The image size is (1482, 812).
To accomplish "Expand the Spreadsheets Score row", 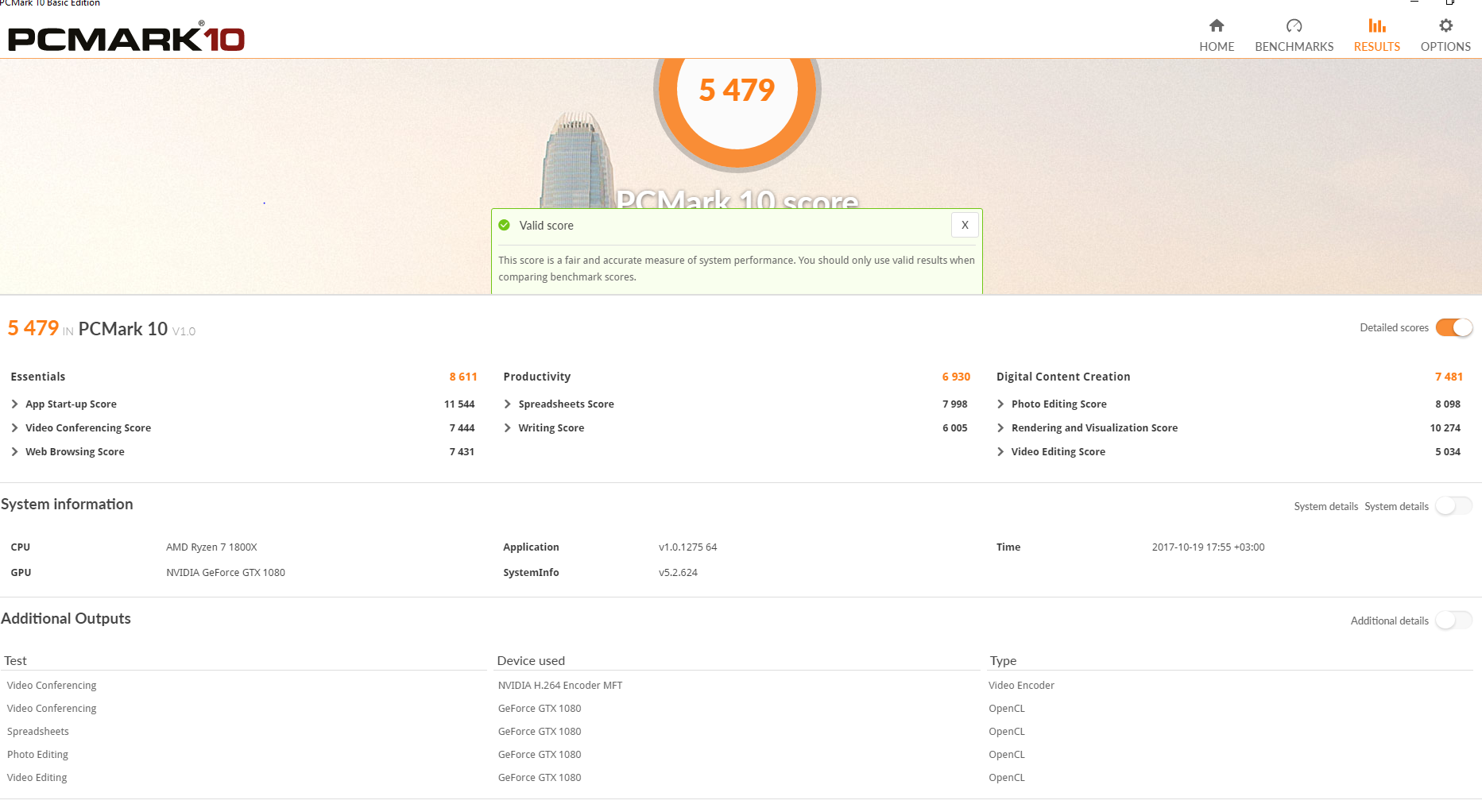I will (x=508, y=404).
